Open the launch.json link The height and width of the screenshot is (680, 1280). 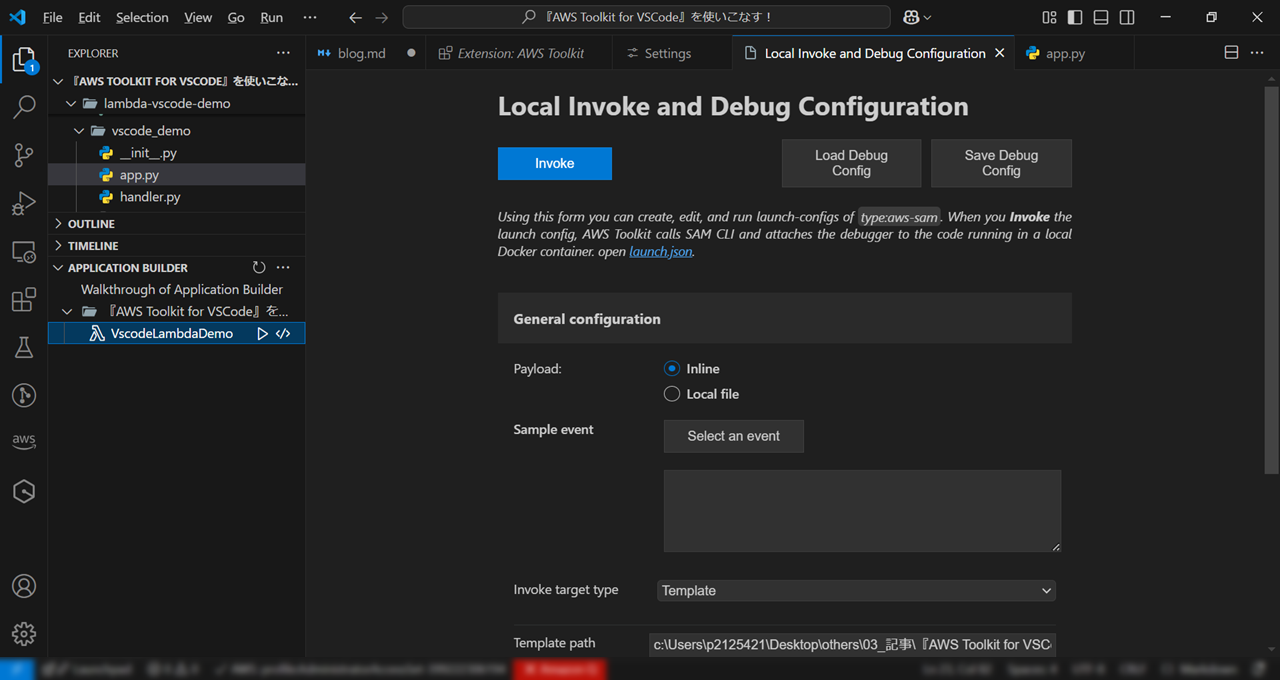[x=660, y=251]
